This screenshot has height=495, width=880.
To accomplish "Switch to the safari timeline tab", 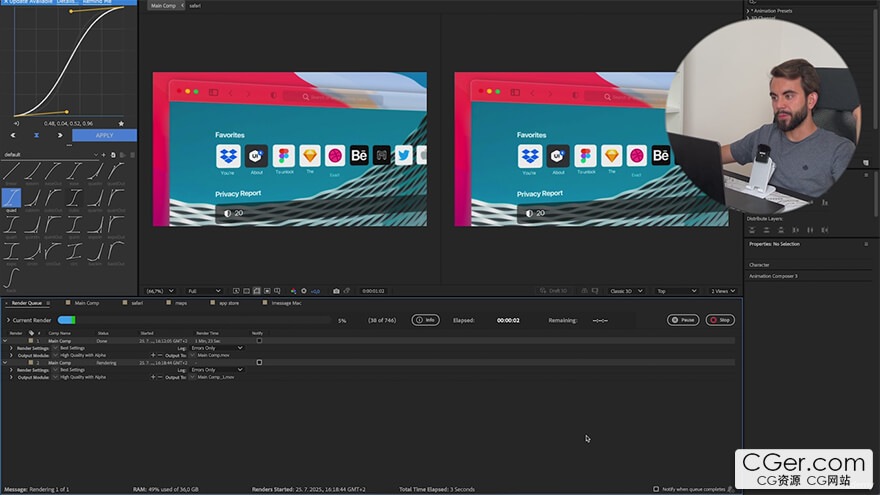I will coord(137,302).
